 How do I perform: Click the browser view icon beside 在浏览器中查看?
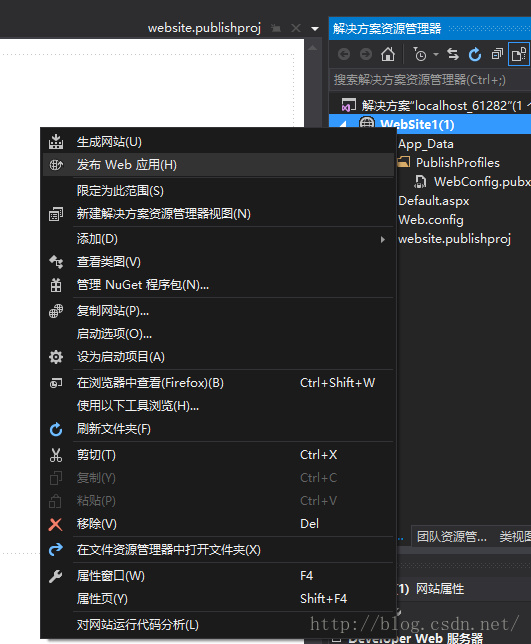[56, 383]
